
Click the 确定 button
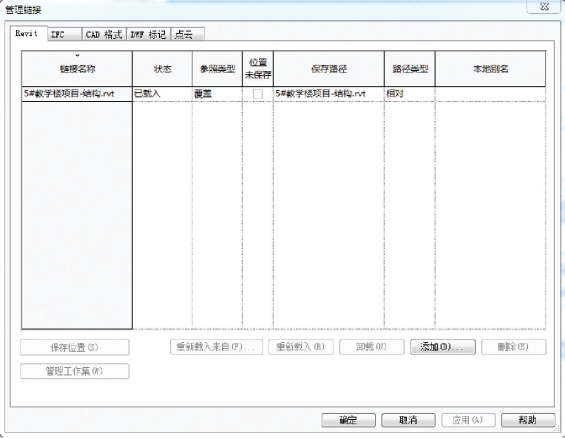[348, 420]
